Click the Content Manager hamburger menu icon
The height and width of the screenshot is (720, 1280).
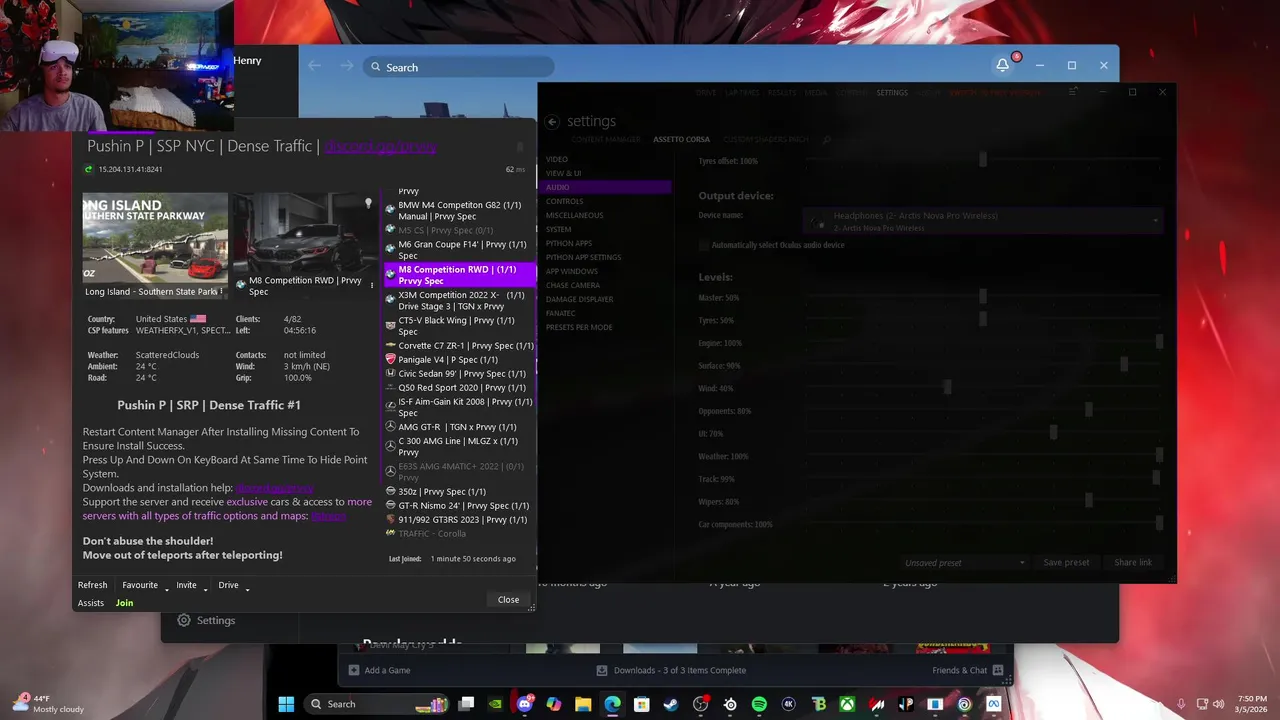point(1073,92)
